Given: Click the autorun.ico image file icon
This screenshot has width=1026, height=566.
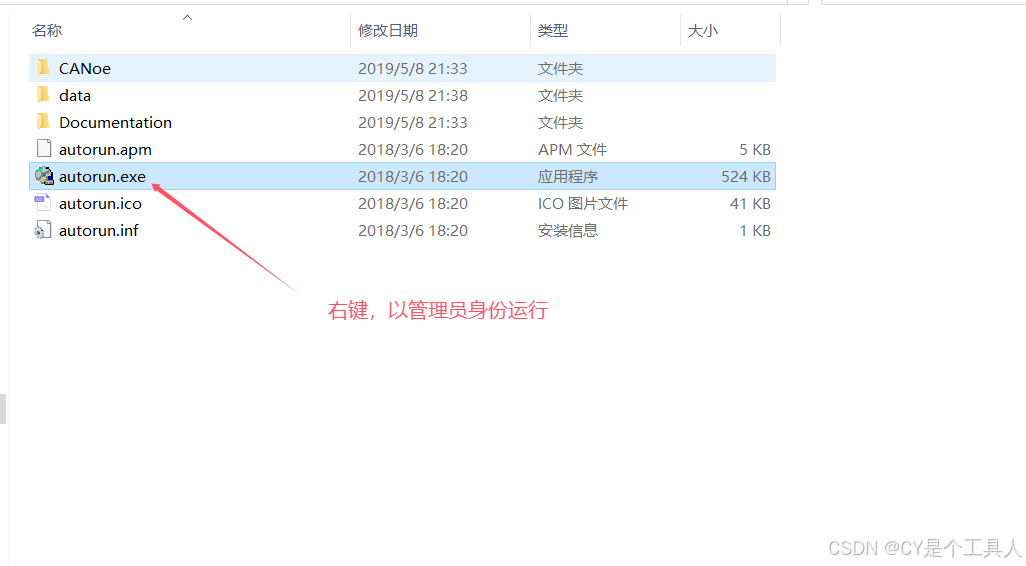Looking at the screenshot, I should 43,203.
